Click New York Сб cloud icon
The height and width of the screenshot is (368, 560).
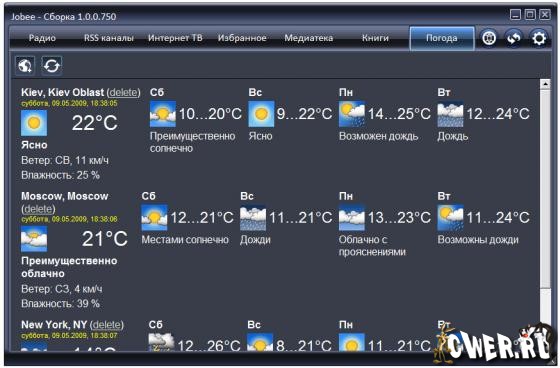point(161,342)
